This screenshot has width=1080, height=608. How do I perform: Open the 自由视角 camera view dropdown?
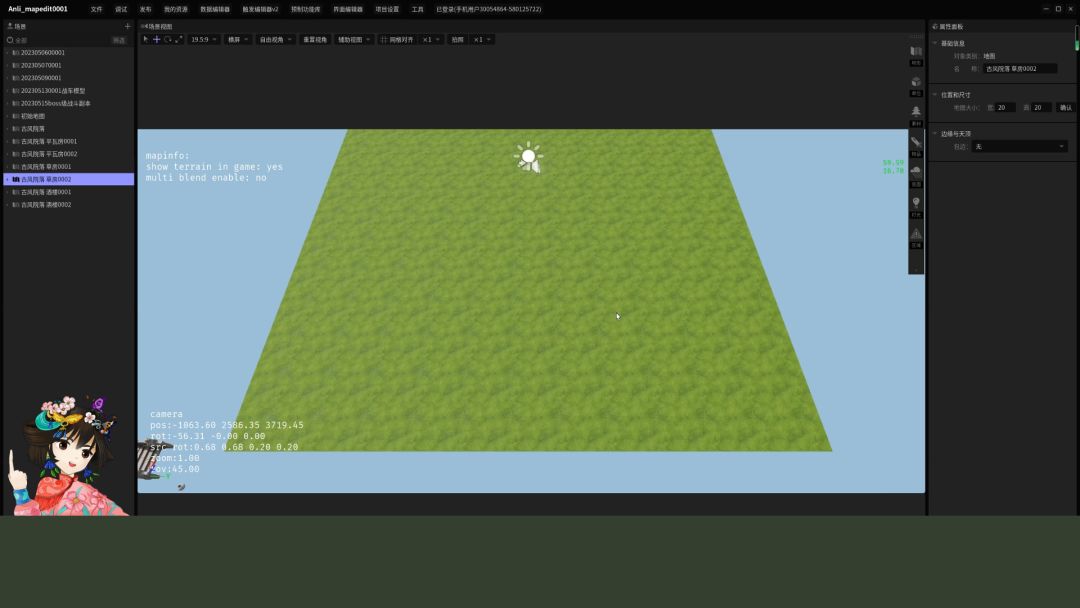click(273, 40)
